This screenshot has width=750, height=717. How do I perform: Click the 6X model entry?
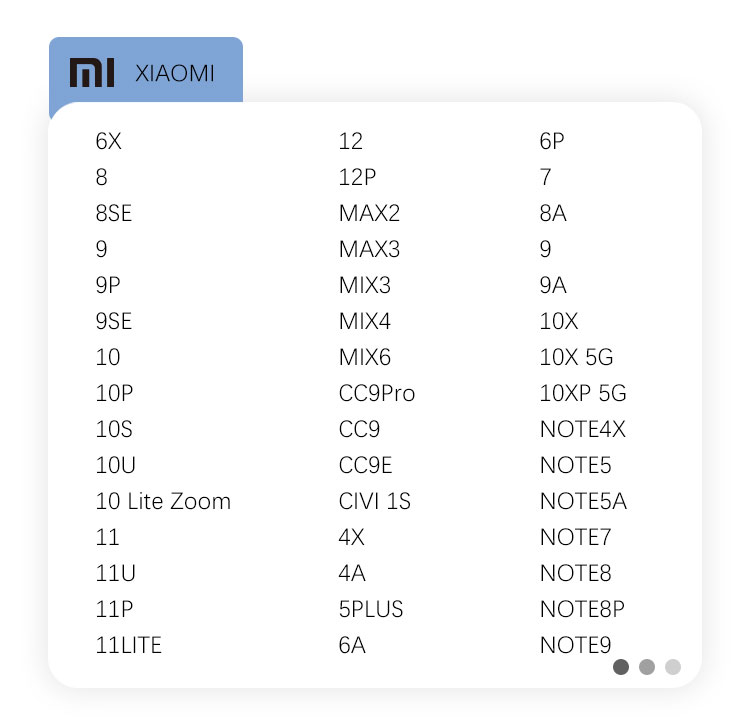click(x=108, y=141)
